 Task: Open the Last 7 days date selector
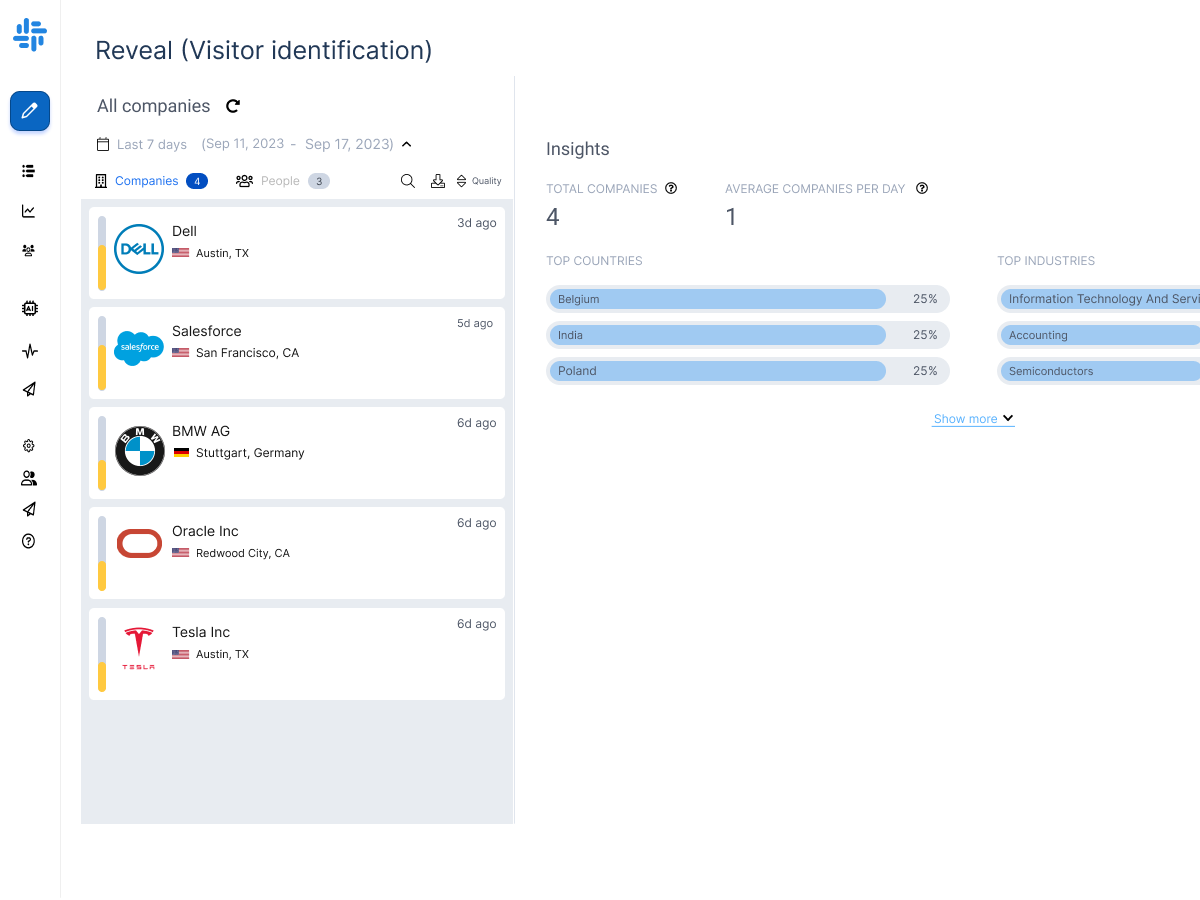pyautogui.click(x=152, y=144)
